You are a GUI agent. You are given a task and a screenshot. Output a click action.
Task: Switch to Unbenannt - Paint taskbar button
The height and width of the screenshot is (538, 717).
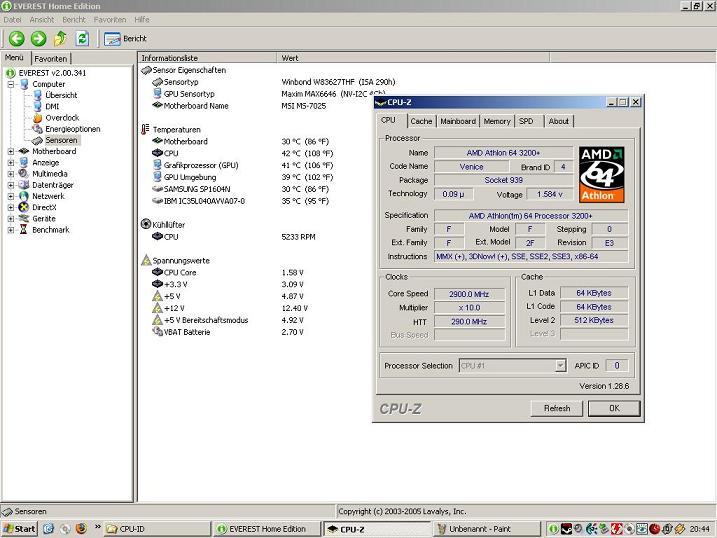[x=487, y=529]
